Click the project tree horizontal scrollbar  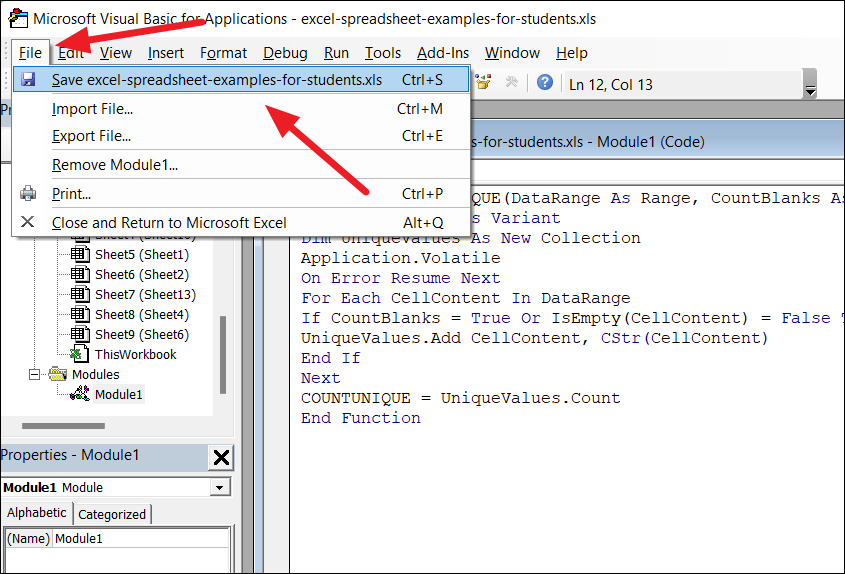point(63,426)
